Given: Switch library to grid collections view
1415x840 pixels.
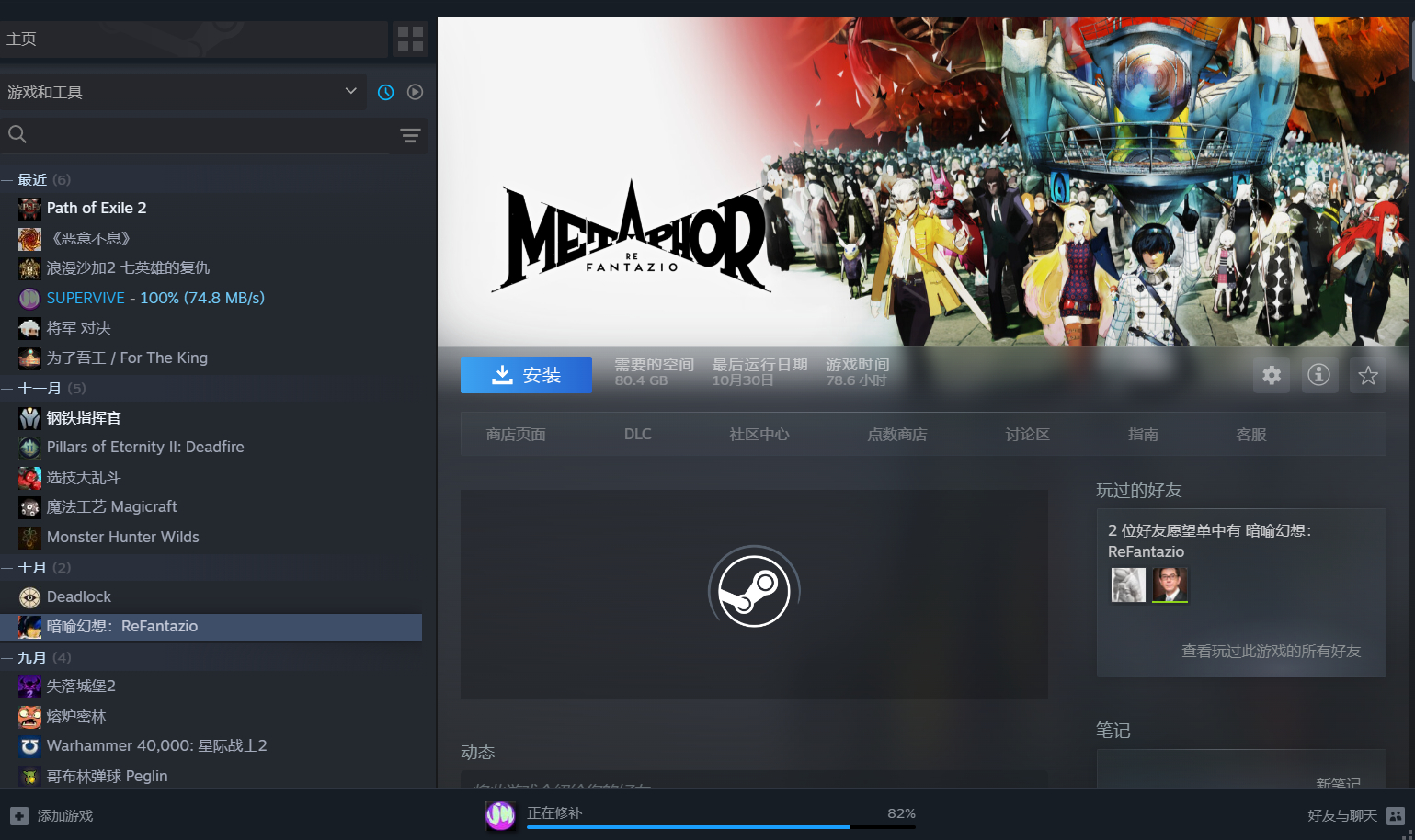Looking at the screenshot, I should coord(410,39).
